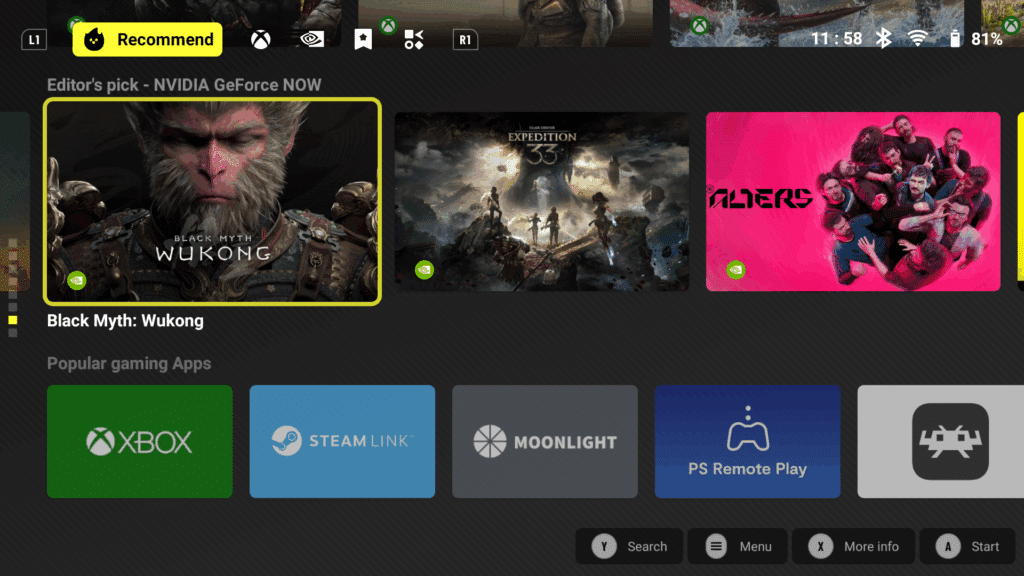Launch the PS Remote Play app tile

tap(748, 441)
